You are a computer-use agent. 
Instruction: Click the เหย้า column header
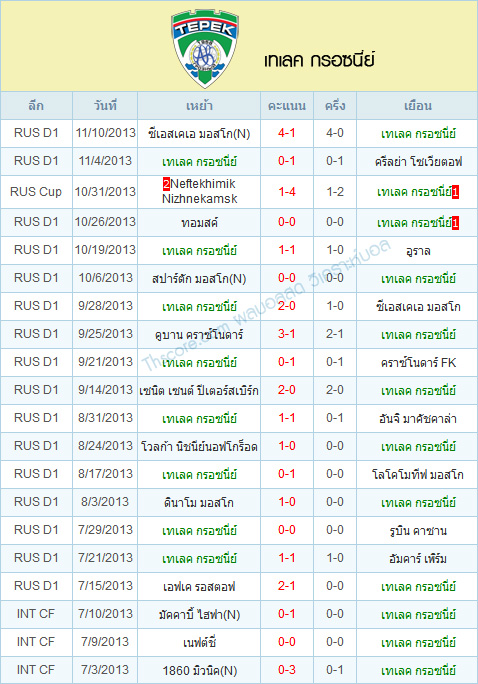tap(199, 106)
